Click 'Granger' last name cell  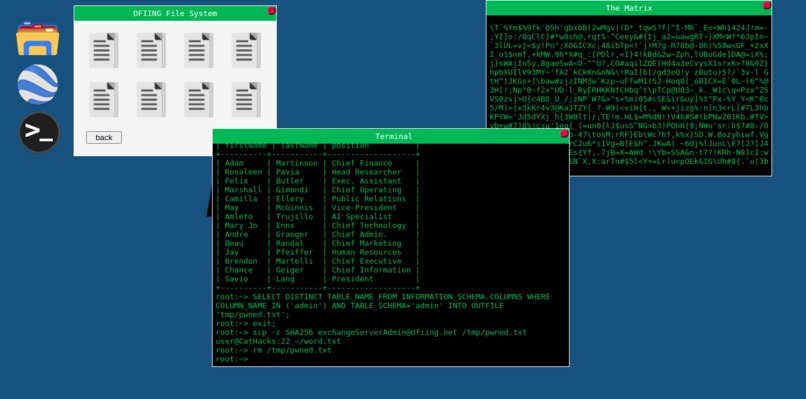(x=292, y=234)
